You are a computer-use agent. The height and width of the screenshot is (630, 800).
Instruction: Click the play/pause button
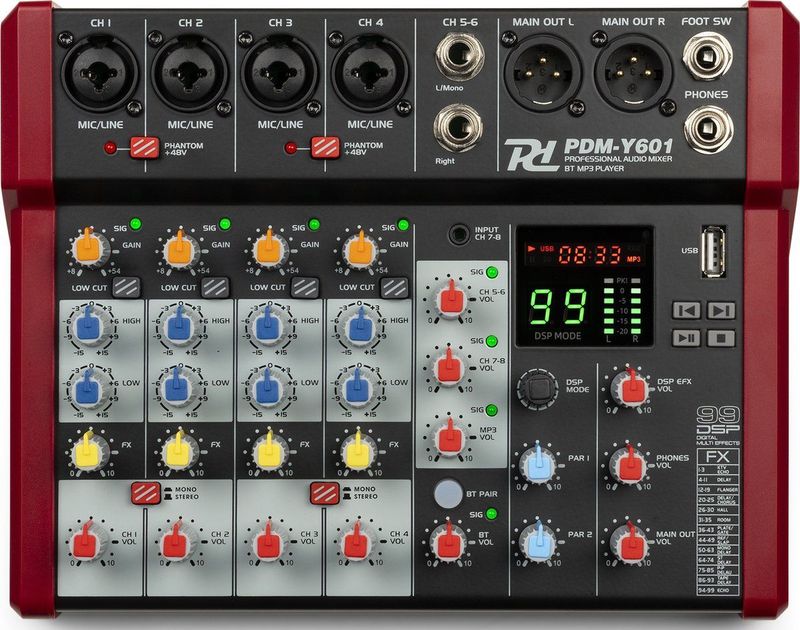click(x=686, y=338)
